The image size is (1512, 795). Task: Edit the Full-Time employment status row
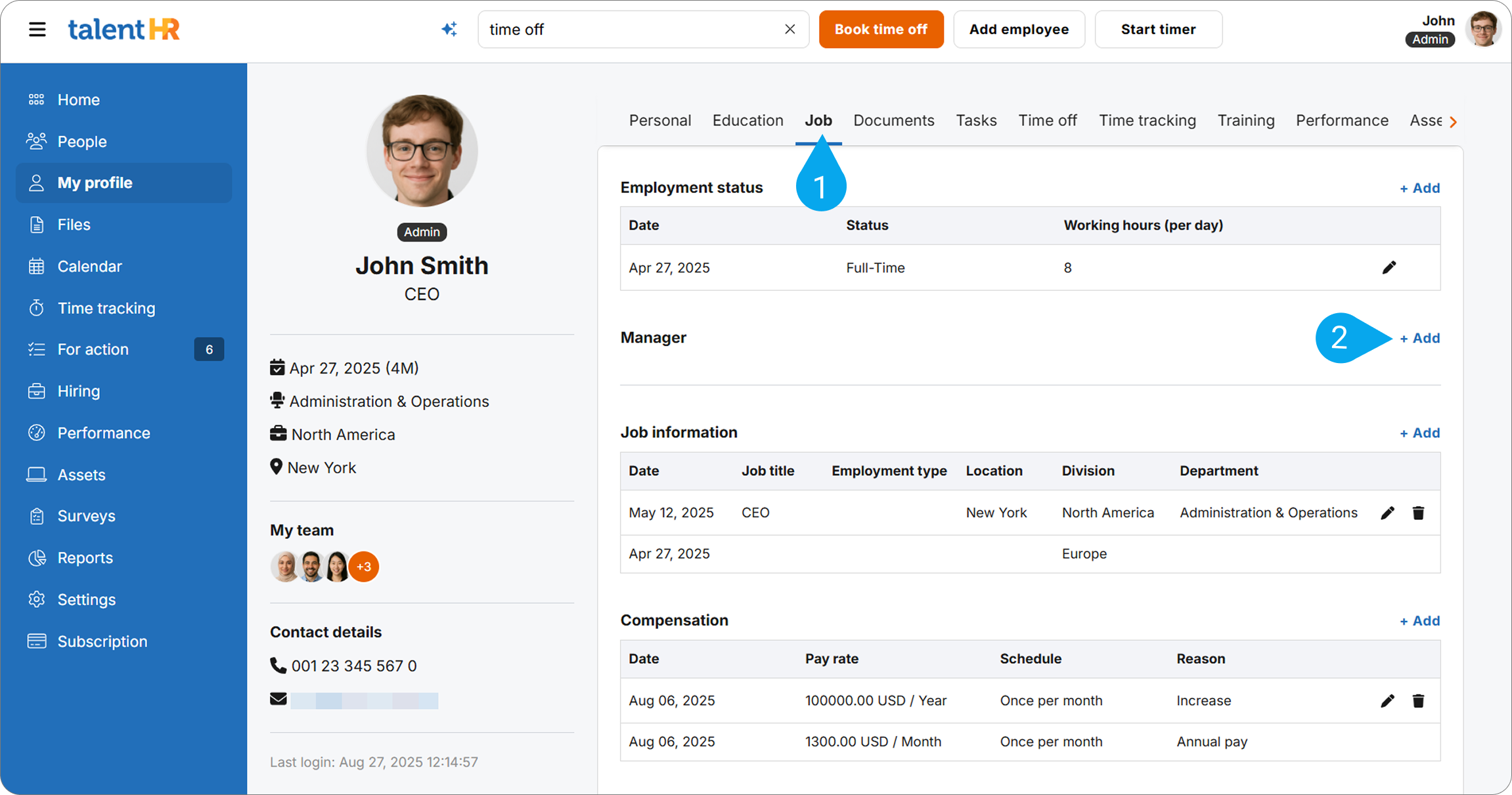click(1389, 268)
